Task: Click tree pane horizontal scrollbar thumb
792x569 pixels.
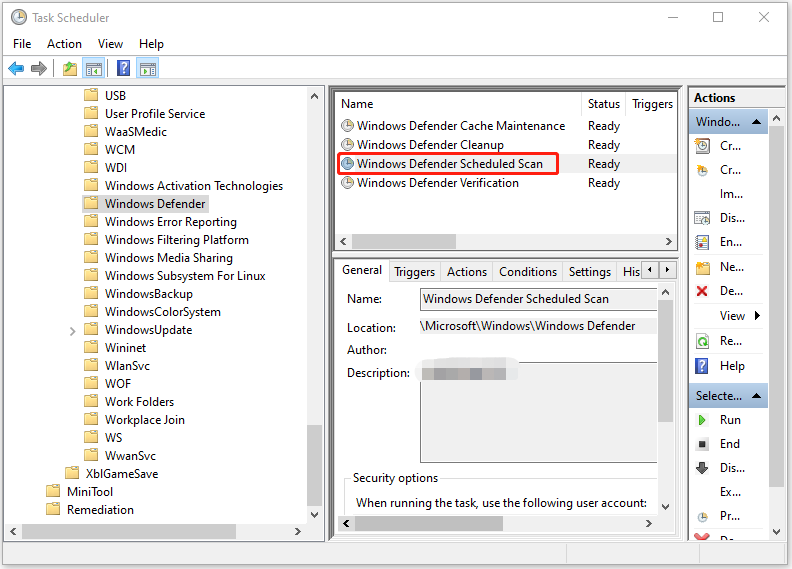Action: [129, 531]
